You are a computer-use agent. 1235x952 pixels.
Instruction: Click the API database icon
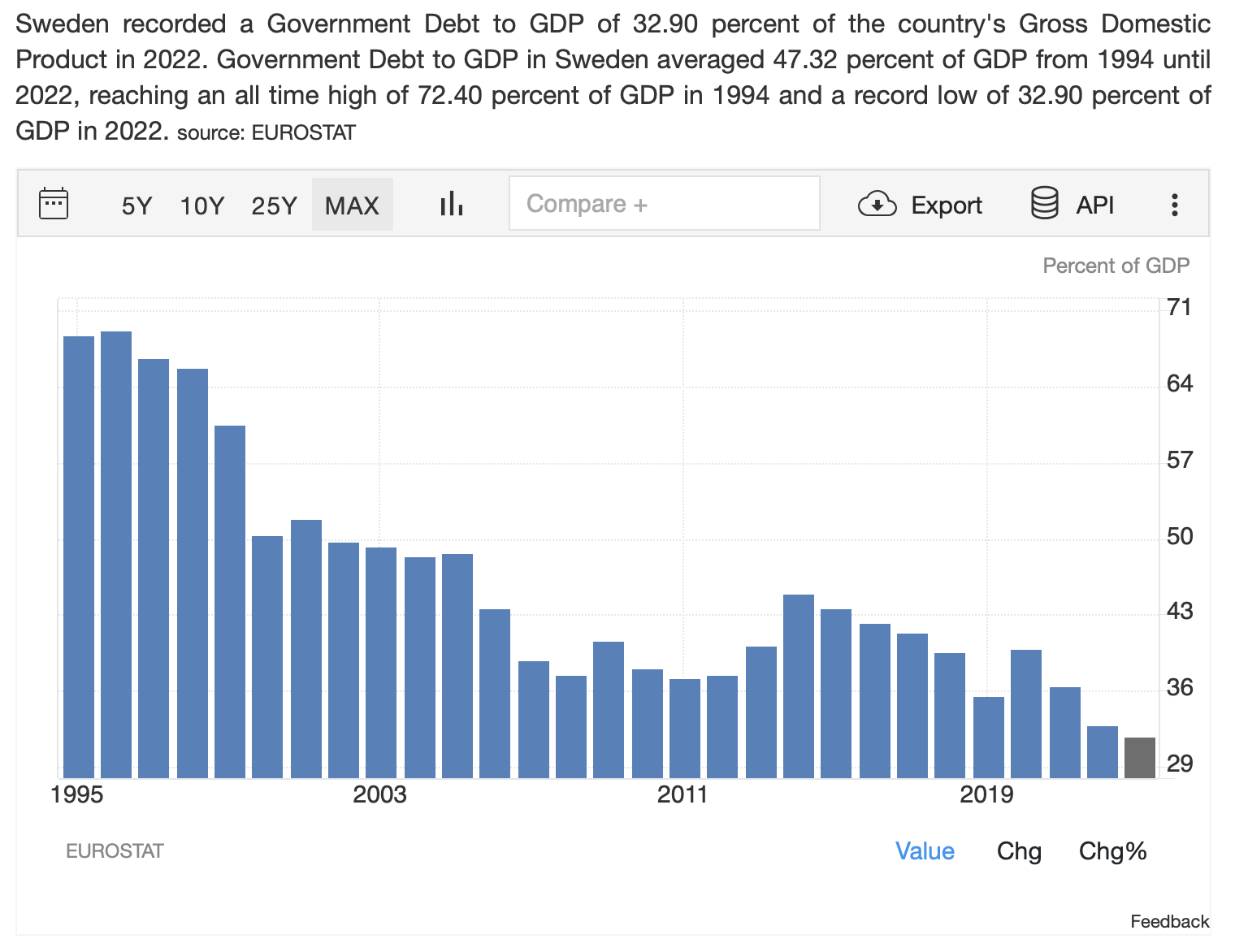pos(1044,204)
